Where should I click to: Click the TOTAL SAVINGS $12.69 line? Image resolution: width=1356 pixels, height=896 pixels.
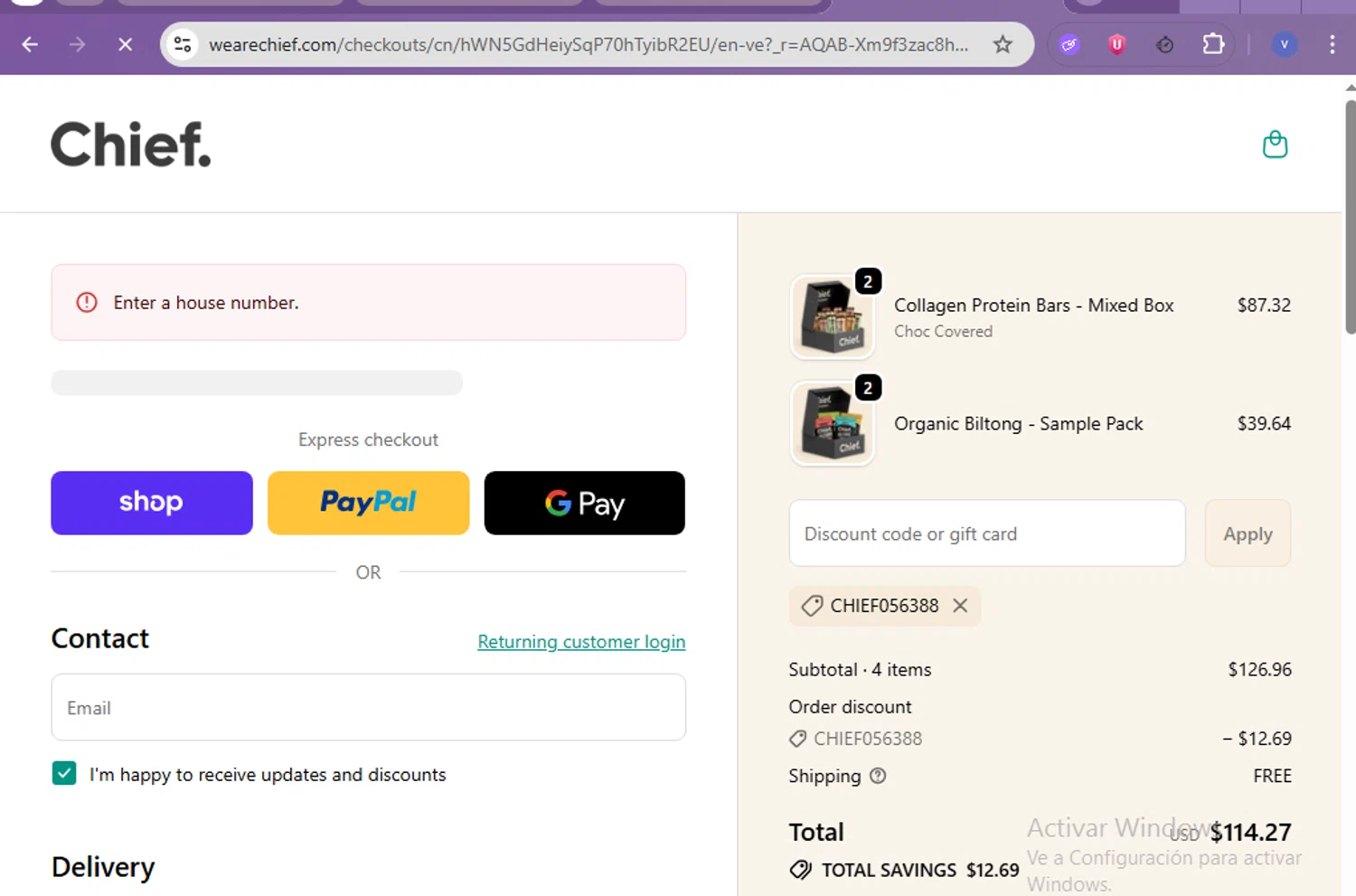coord(904,870)
